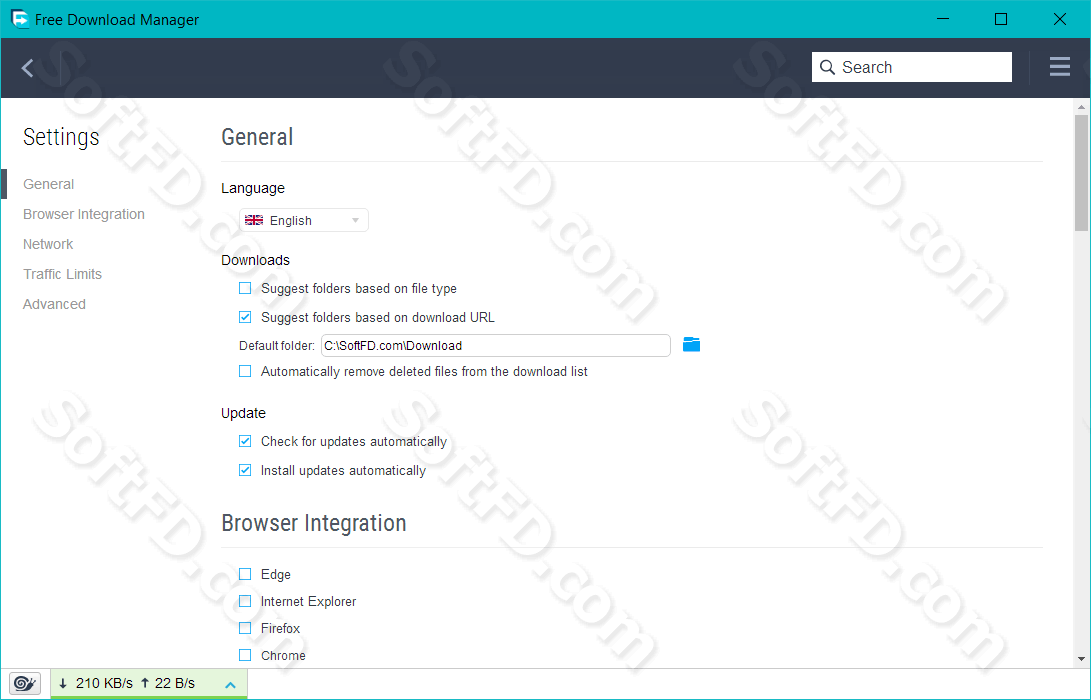This screenshot has width=1091, height=700.
Task: Click the Search input field
Action: 911,67
